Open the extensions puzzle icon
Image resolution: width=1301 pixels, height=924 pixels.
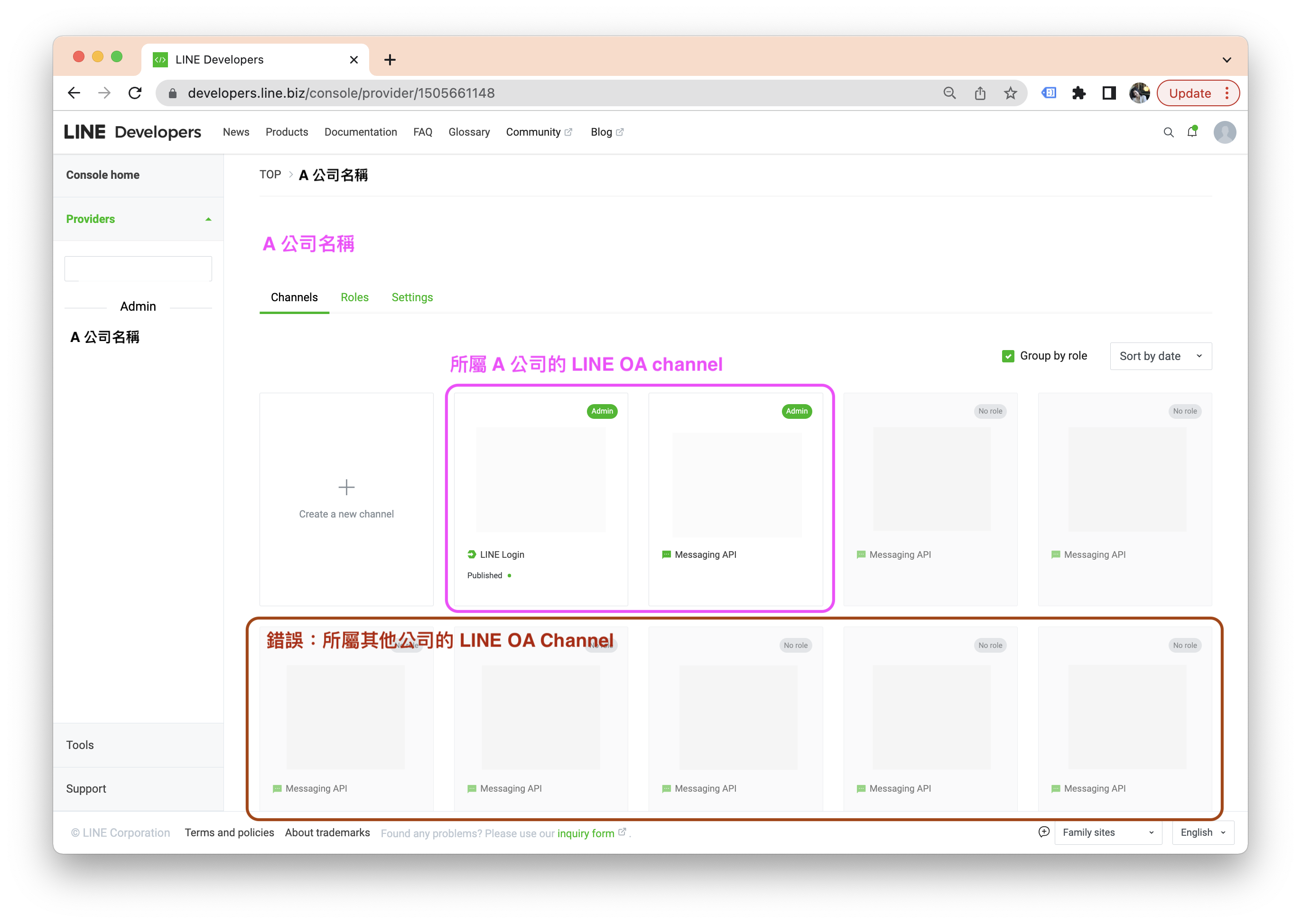pos(1078,93)
